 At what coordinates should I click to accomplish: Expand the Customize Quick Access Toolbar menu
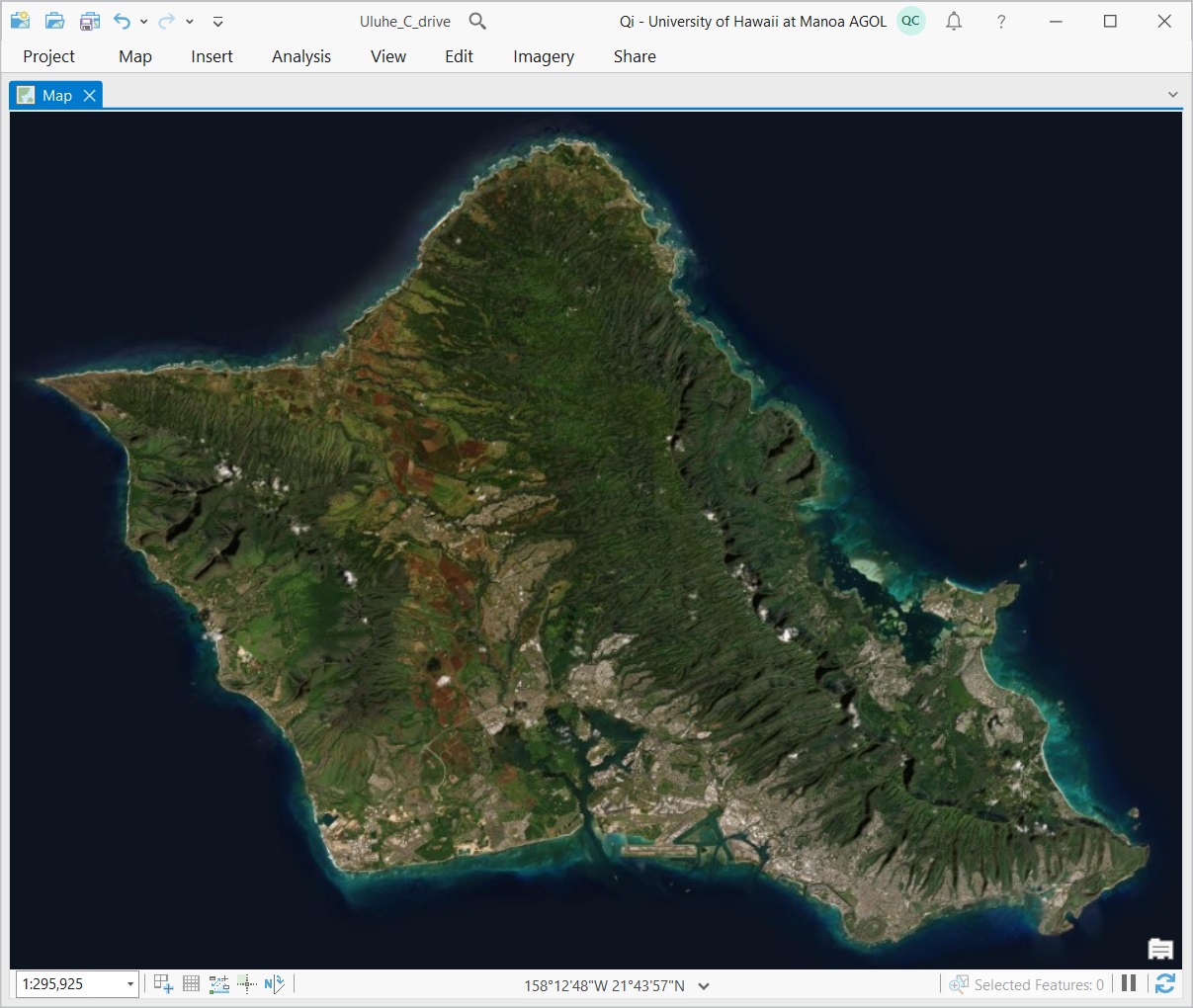[218, 22]
